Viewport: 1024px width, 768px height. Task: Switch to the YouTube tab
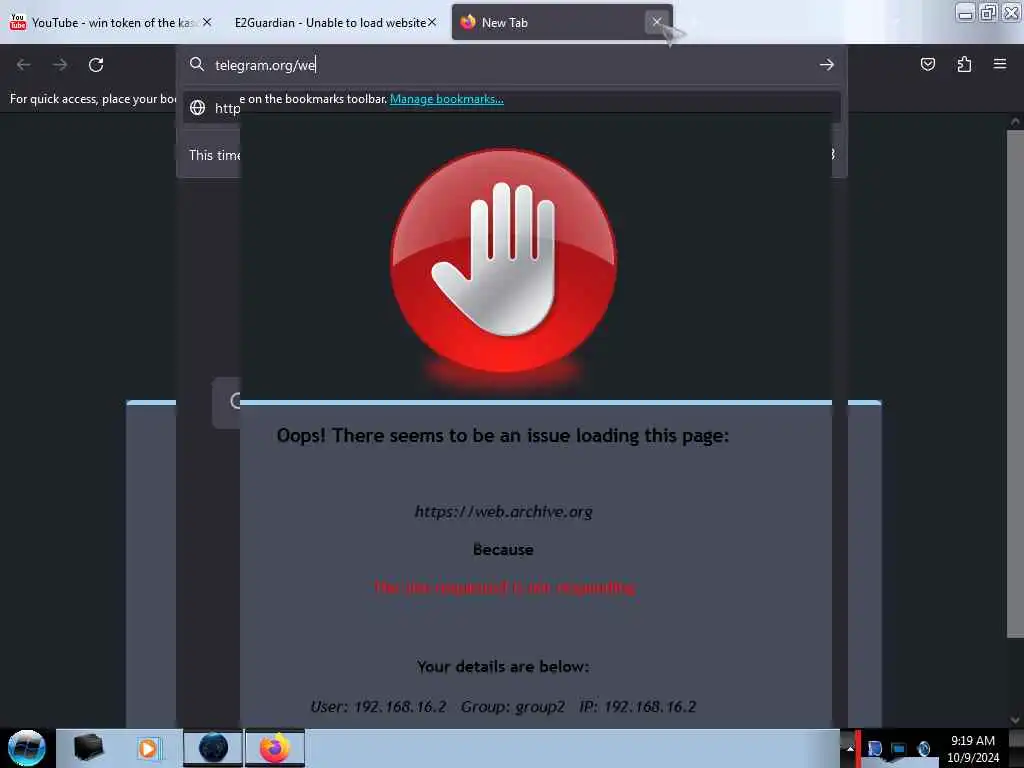point(110,22)
